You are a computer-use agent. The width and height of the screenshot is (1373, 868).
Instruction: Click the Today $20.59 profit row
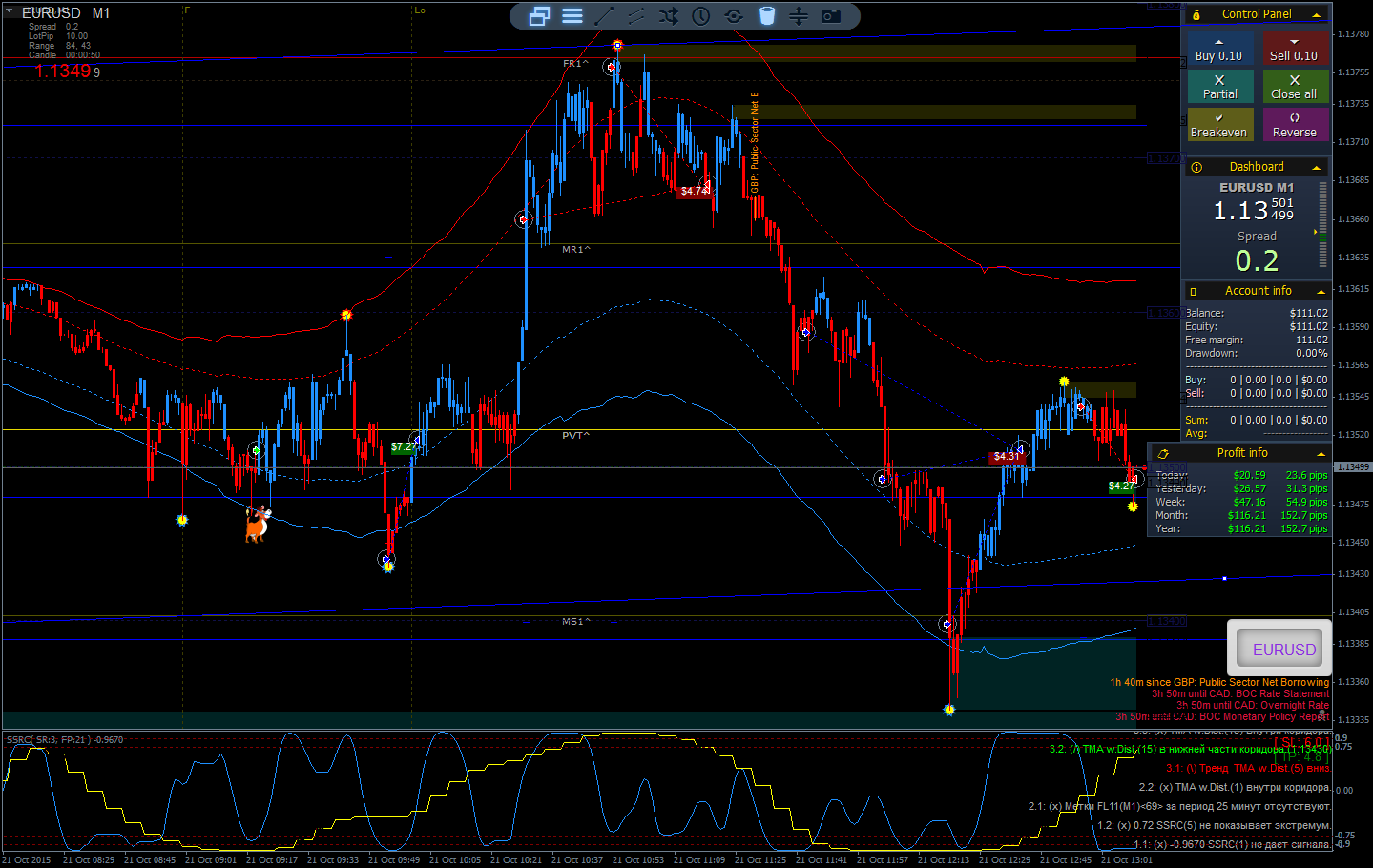click(1241, 475)
